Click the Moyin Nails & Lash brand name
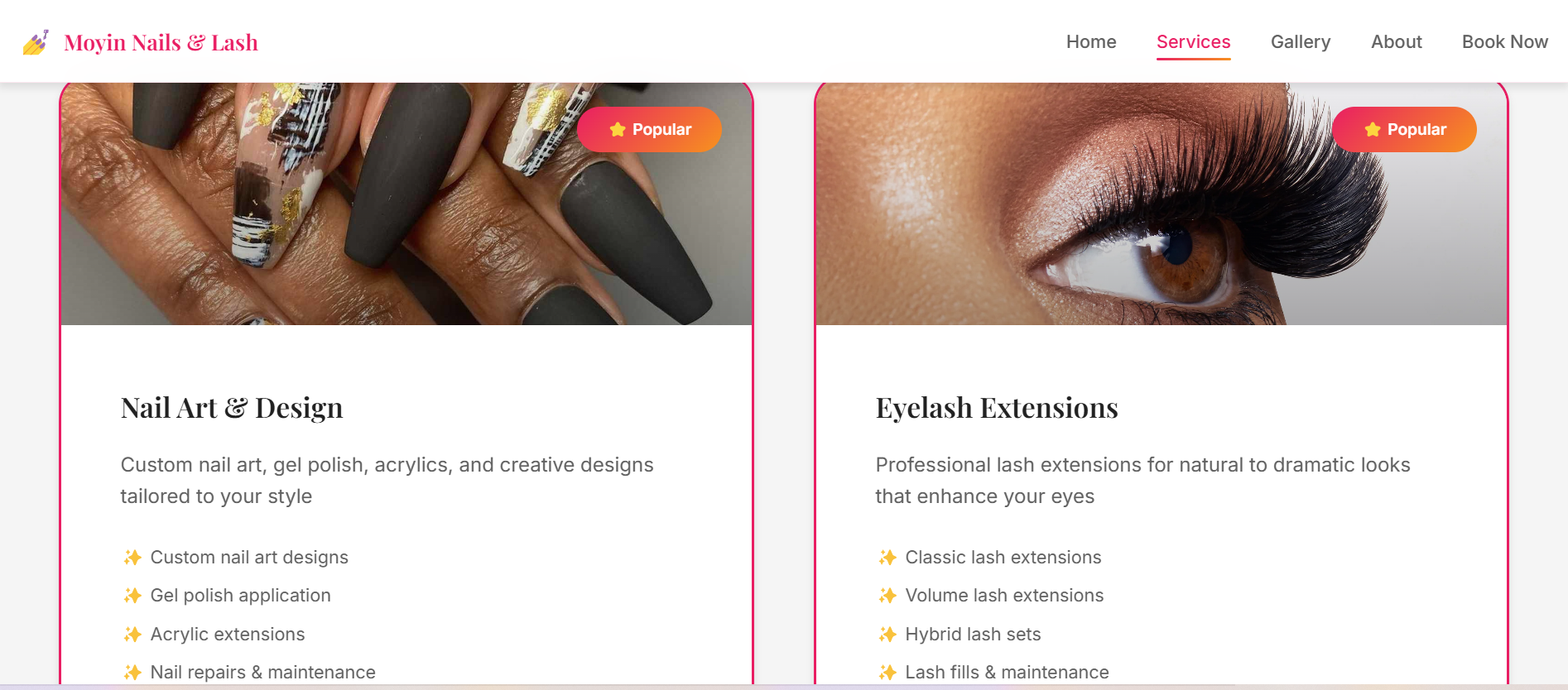The image size is (1568, 690). click(x=161, y=42)
